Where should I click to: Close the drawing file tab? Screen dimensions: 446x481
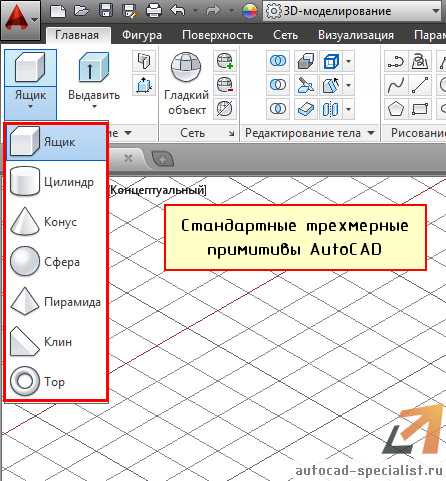click(128, 158)
